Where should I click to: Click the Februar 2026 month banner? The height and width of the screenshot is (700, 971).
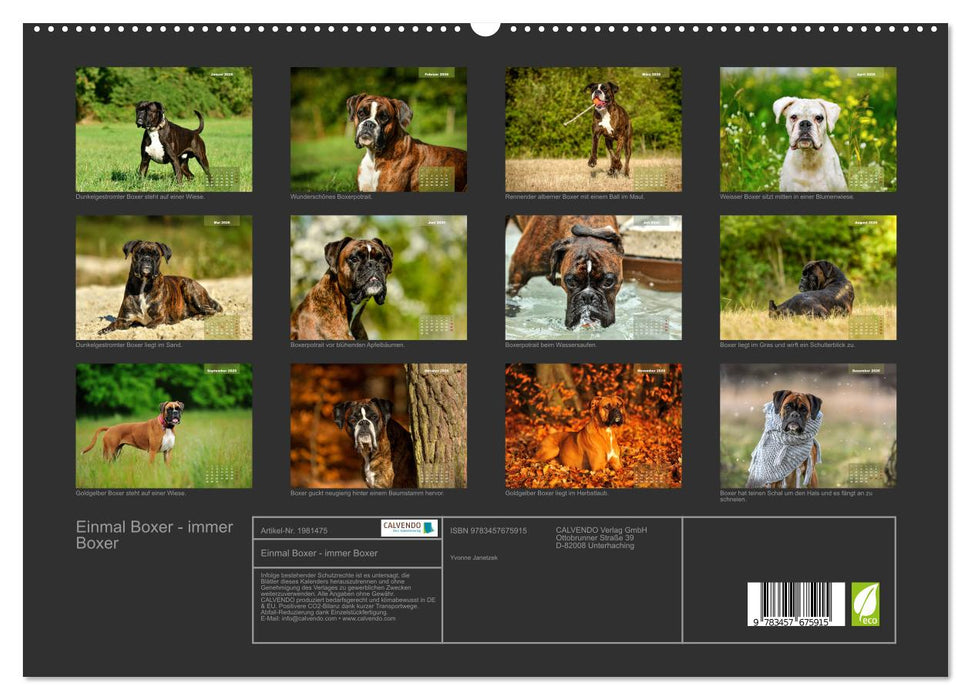pyautogui.click(x=435, y=74)
